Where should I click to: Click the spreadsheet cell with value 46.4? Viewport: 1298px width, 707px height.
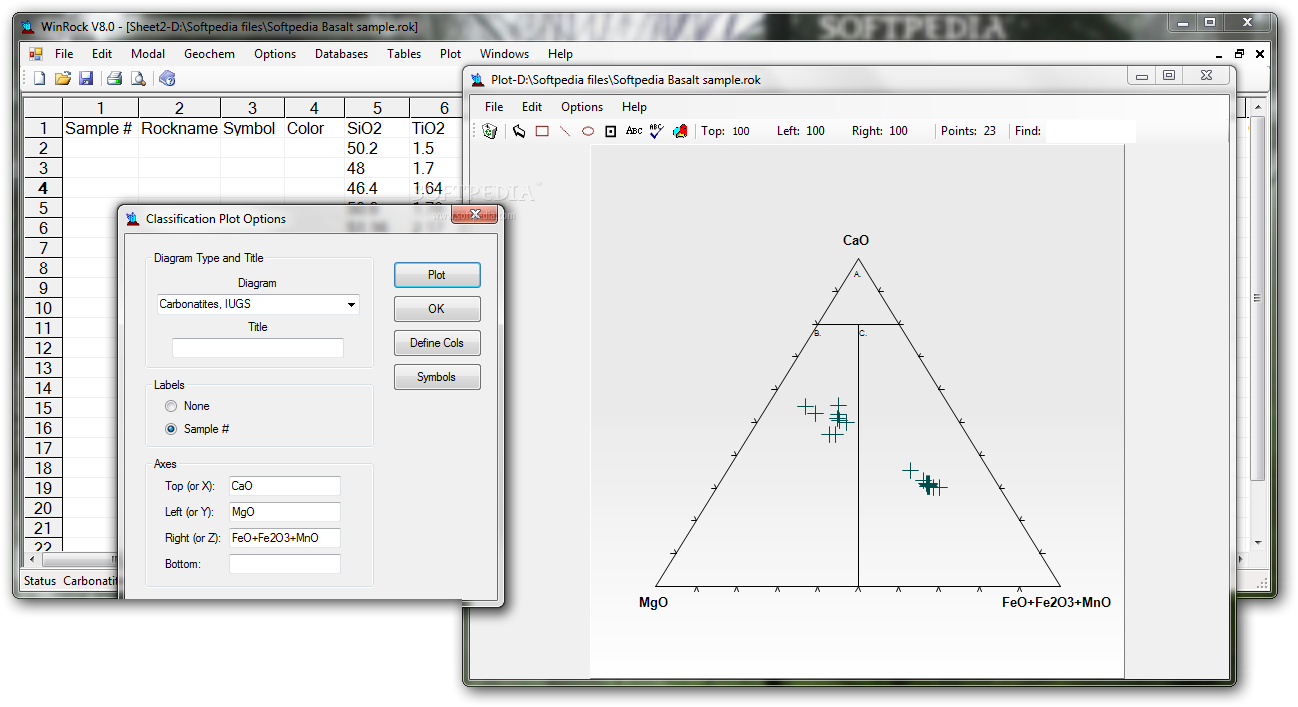[x=377, y=188]
